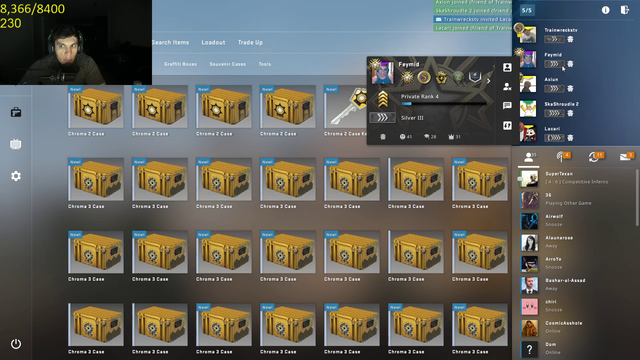Click the first sunburst service medal in popup
640x360 pixels.
tap(407, 77)
